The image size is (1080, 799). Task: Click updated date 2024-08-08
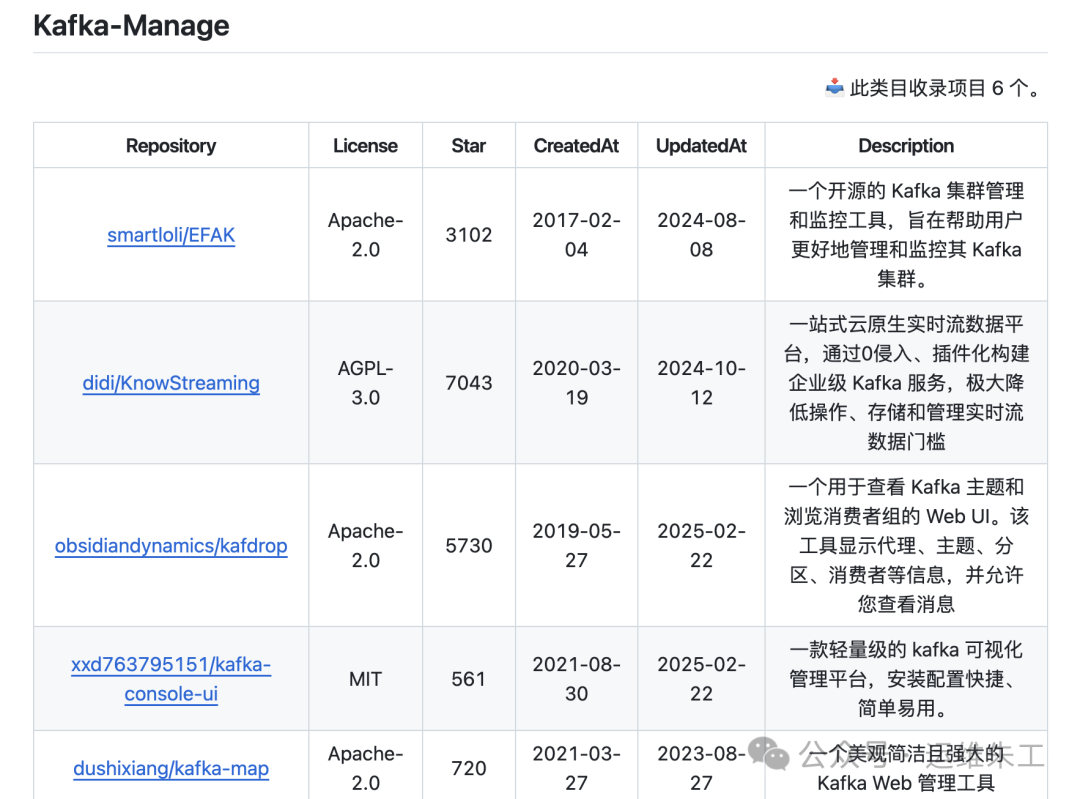click(701, 235)
